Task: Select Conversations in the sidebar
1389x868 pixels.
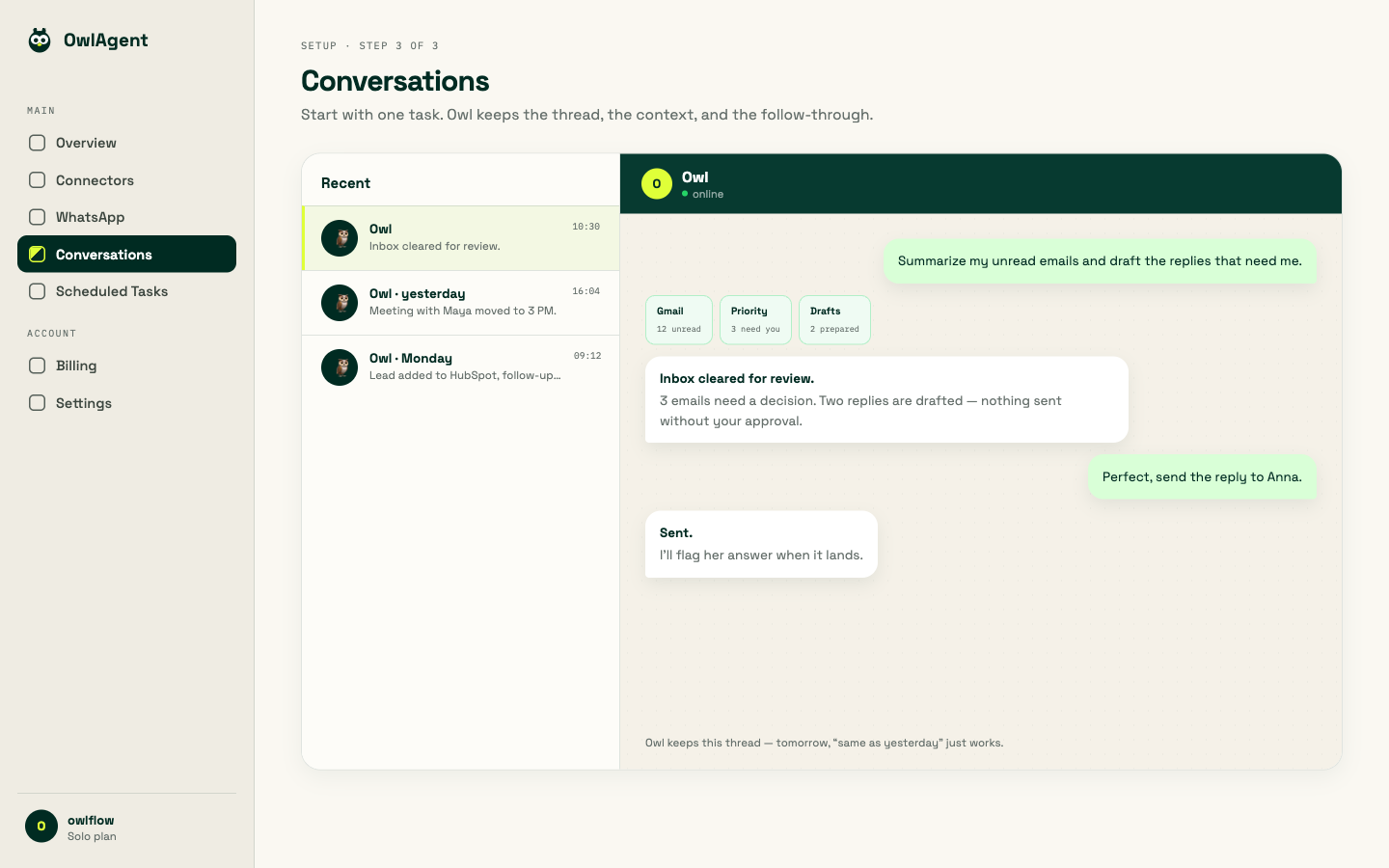Action: click(x=126, y=255)
